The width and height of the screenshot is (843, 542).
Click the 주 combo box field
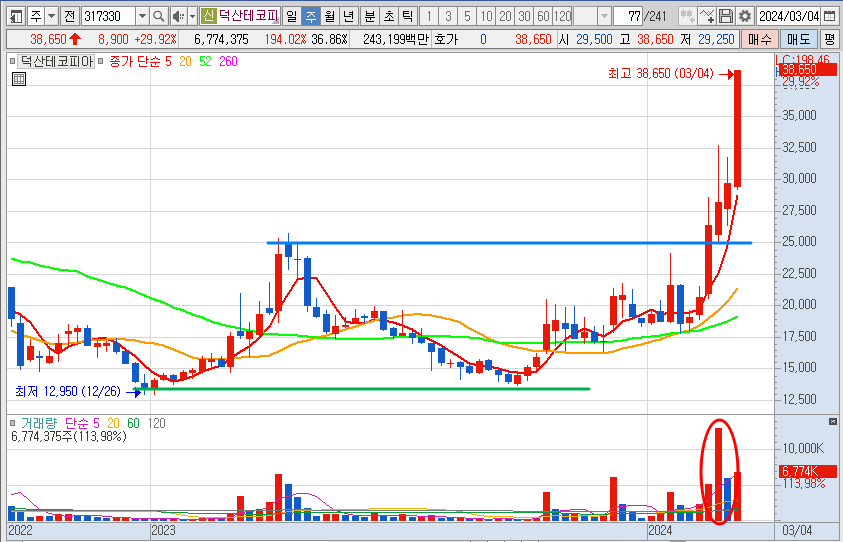35,17
